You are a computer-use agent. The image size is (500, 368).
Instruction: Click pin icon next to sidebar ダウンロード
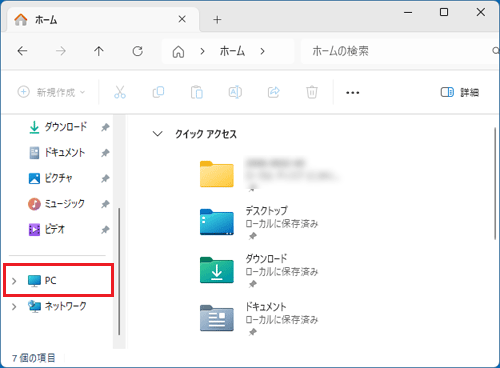point(105,127)
